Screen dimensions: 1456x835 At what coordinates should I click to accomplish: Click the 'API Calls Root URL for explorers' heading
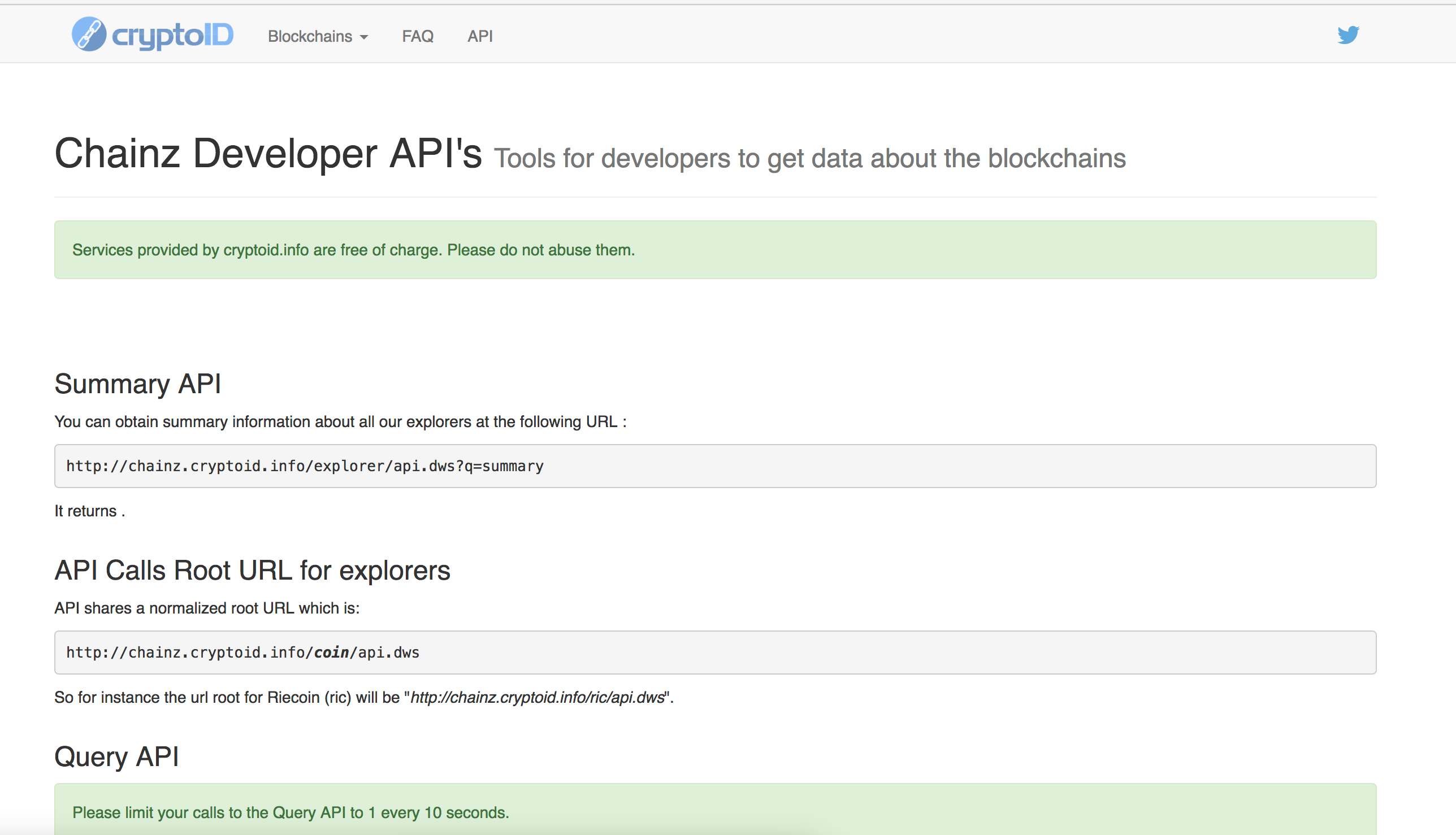click(x=252, y=570)
